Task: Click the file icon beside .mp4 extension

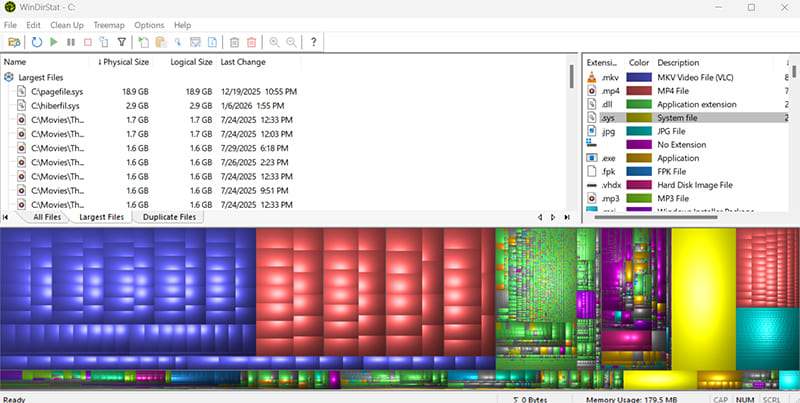Action: tap(592, 91)
